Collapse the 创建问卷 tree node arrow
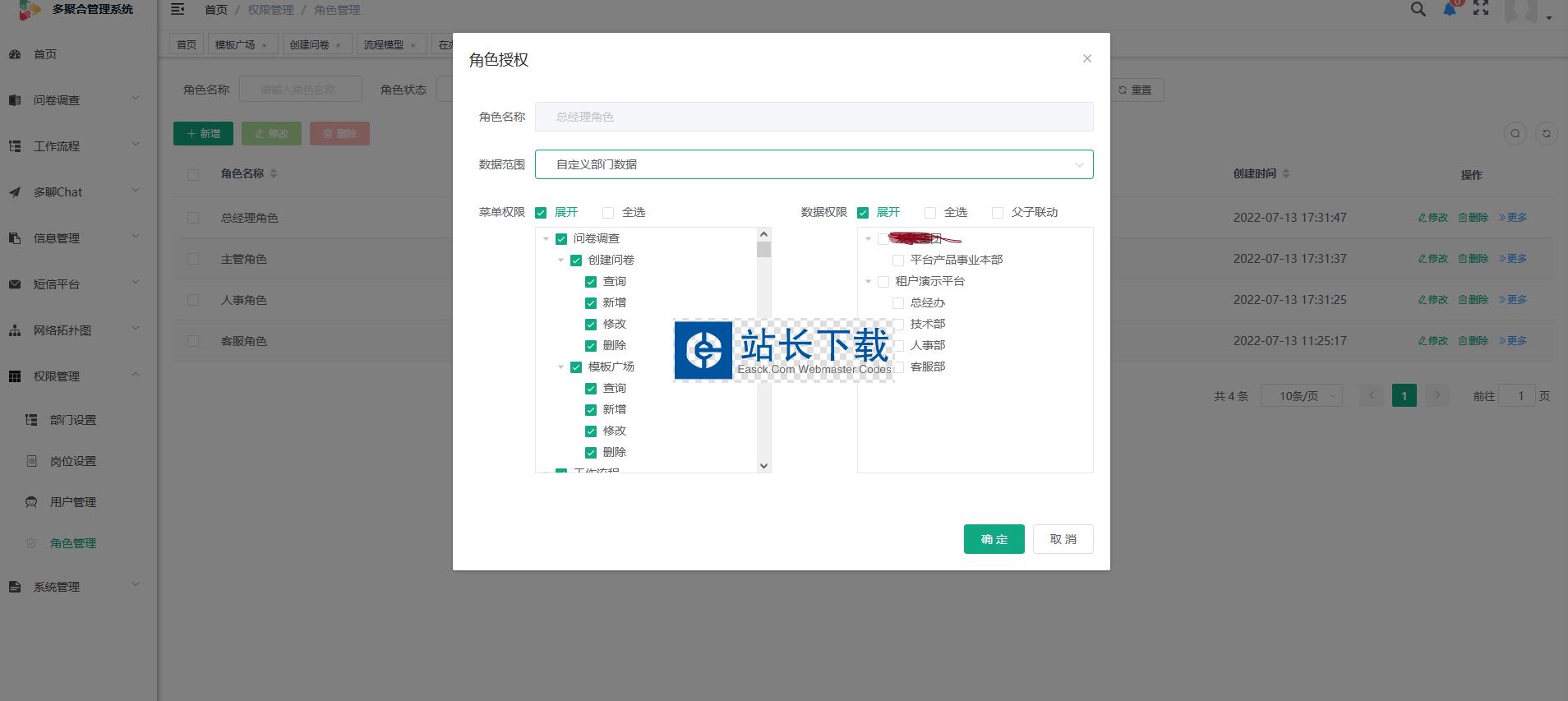1568x701 pixels. click(x=561, y=261)
